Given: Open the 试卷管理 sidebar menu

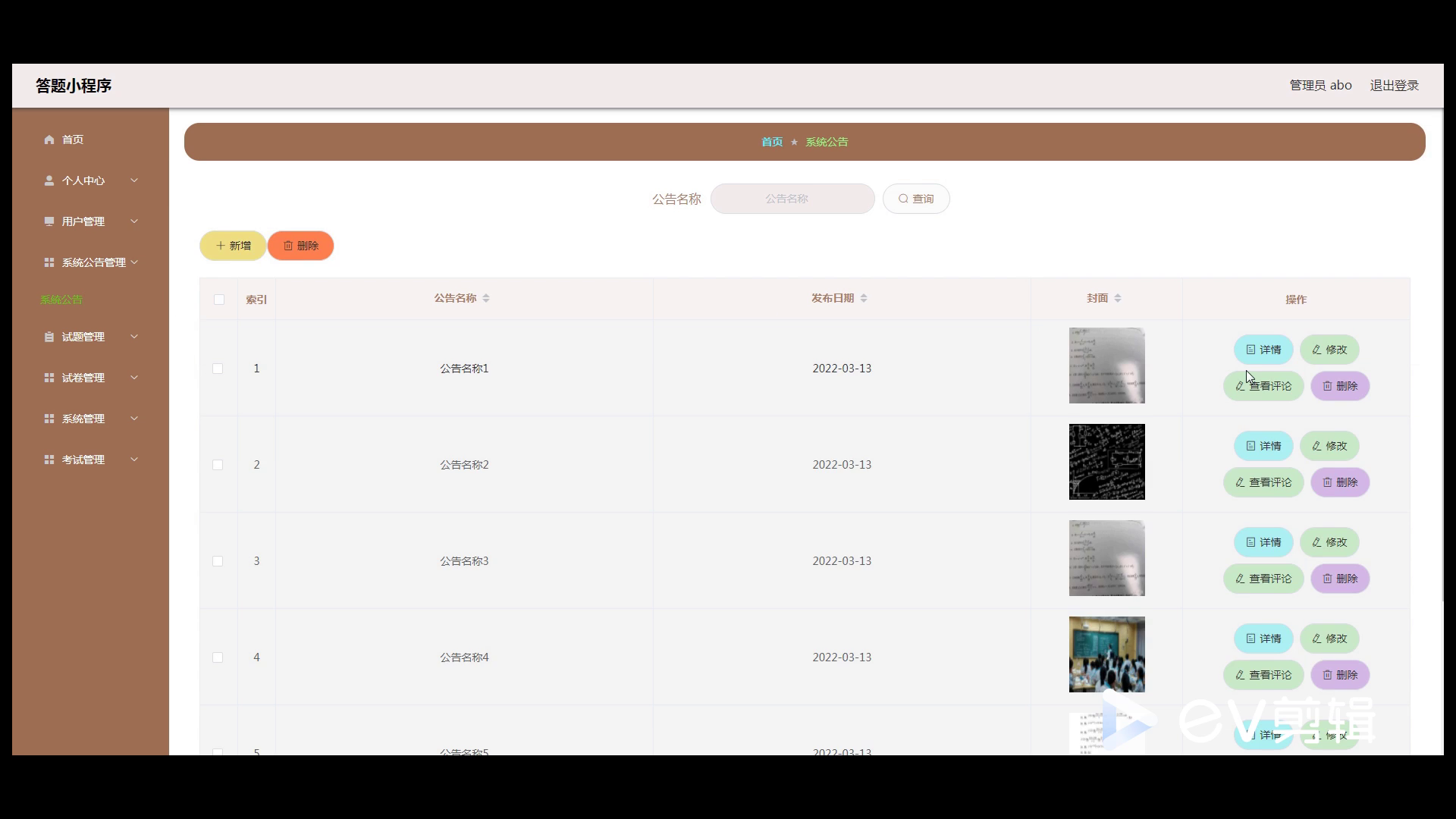Looking at the screenshot, I should coord(90,378).
